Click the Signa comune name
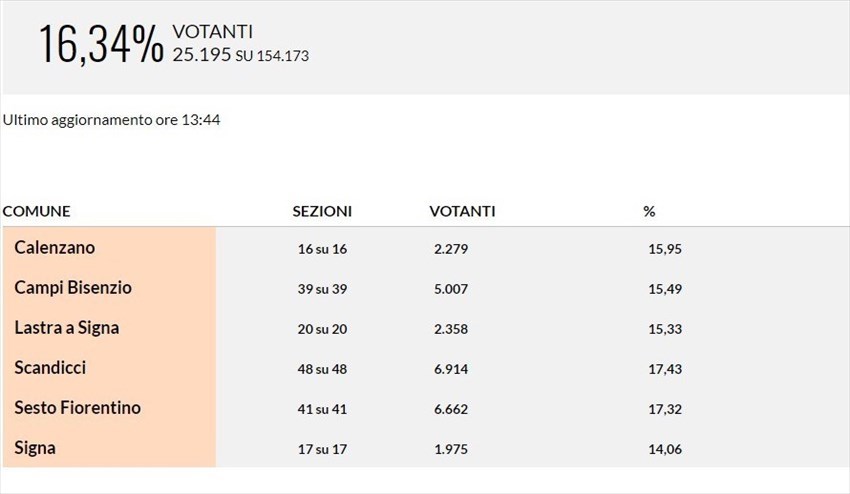850x494 pixels. (x=35, y=448)
